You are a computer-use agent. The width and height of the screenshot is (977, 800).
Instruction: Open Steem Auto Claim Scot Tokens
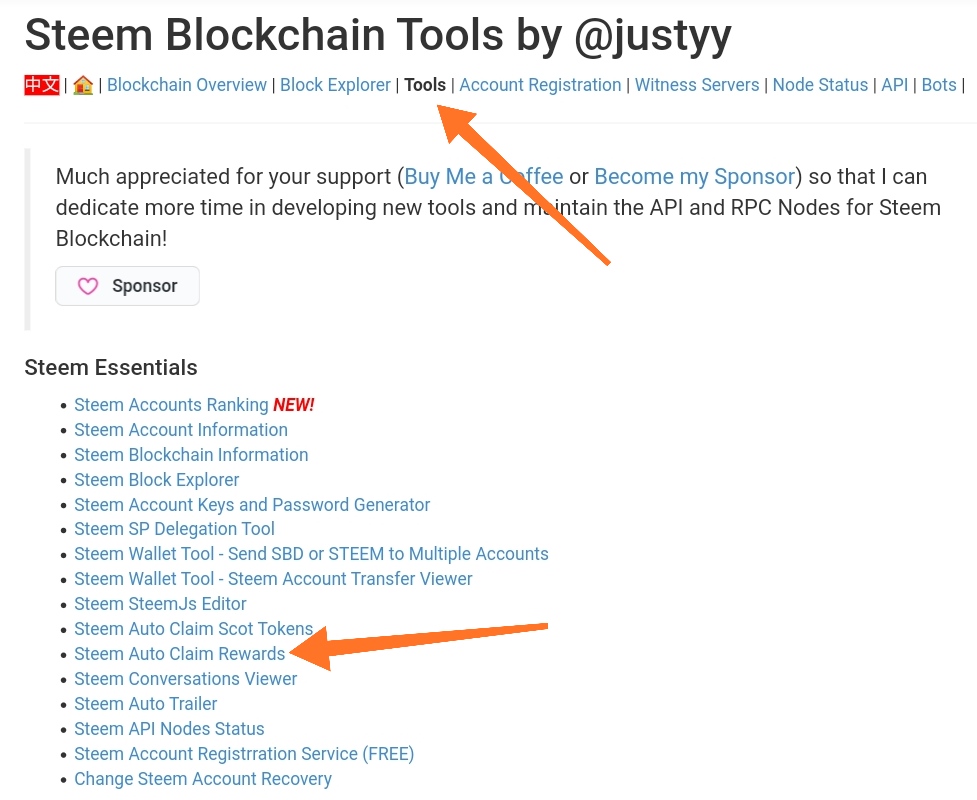pos(194,629)
